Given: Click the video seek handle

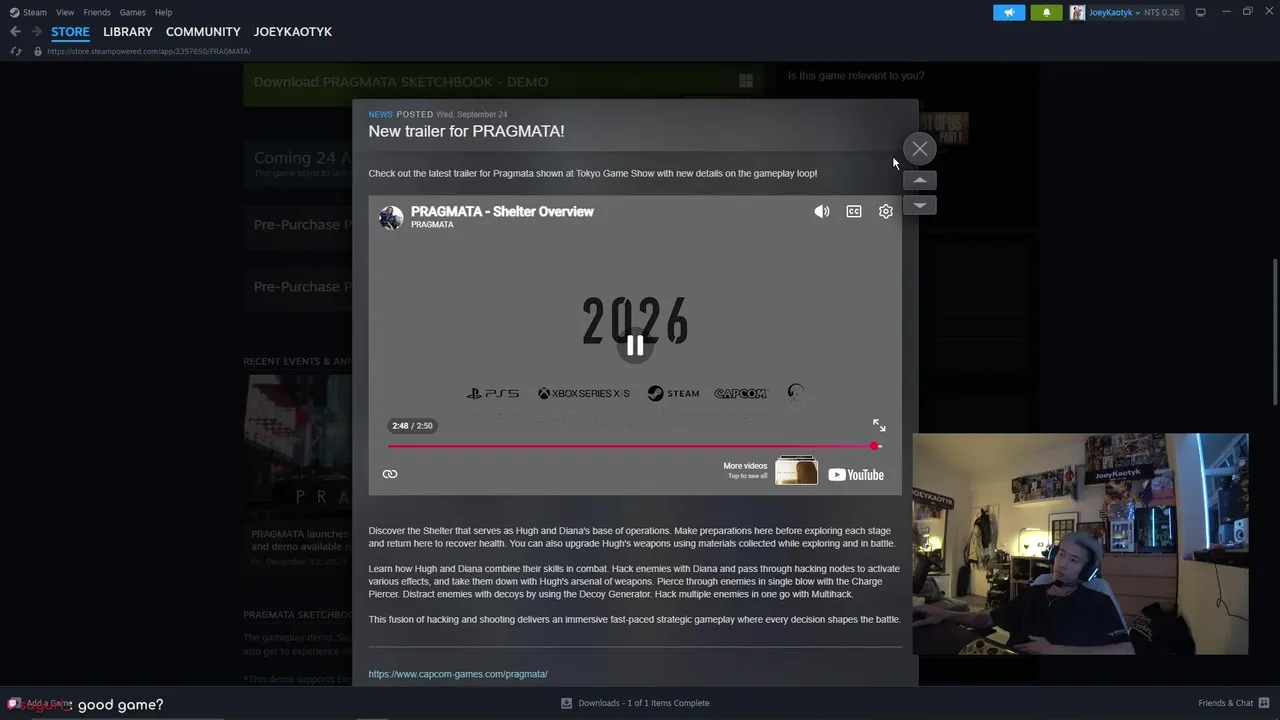Looking at the screenshot, I should click(x=875, y=446).
